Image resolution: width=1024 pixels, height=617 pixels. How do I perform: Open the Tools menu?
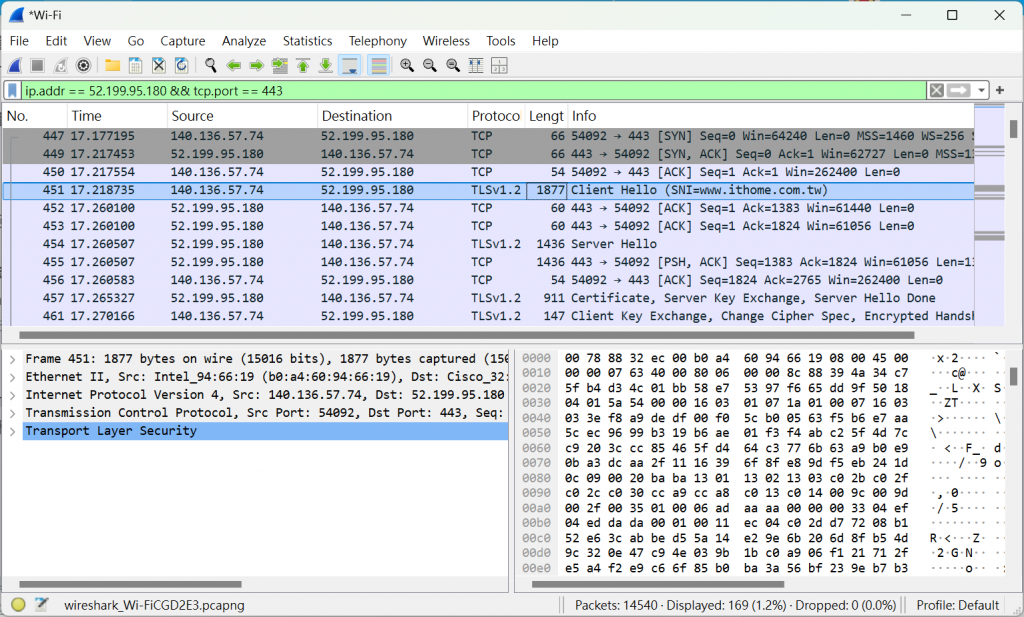pyautogui.click(x=501, y=40)
